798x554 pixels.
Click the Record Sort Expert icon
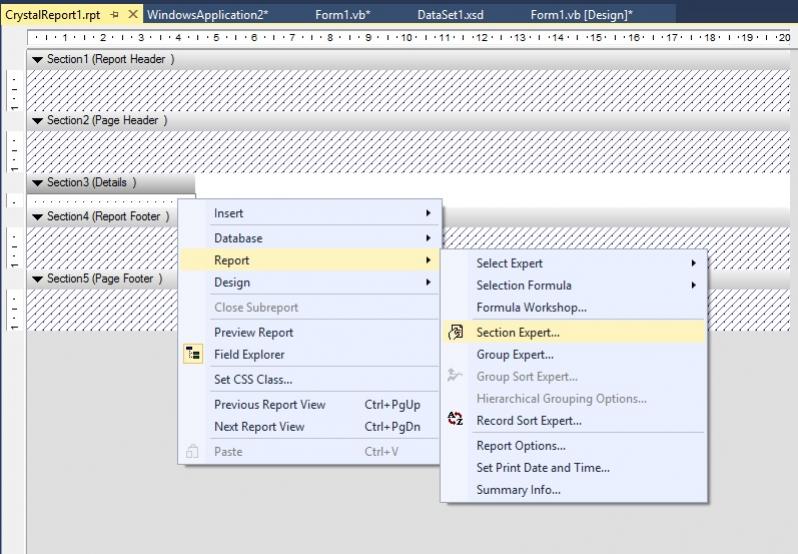tap(455, 419)
